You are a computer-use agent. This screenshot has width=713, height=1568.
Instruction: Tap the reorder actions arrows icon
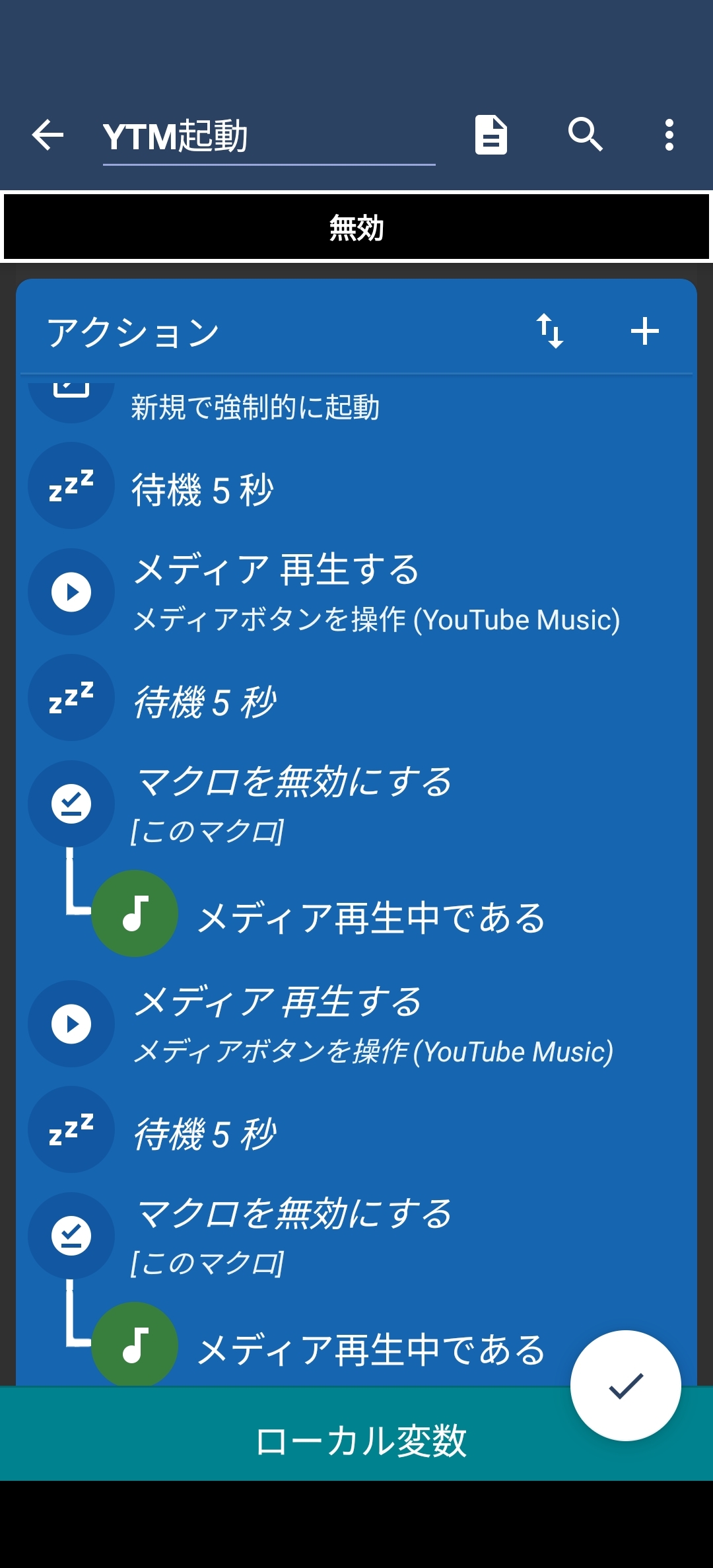point(549,331)
